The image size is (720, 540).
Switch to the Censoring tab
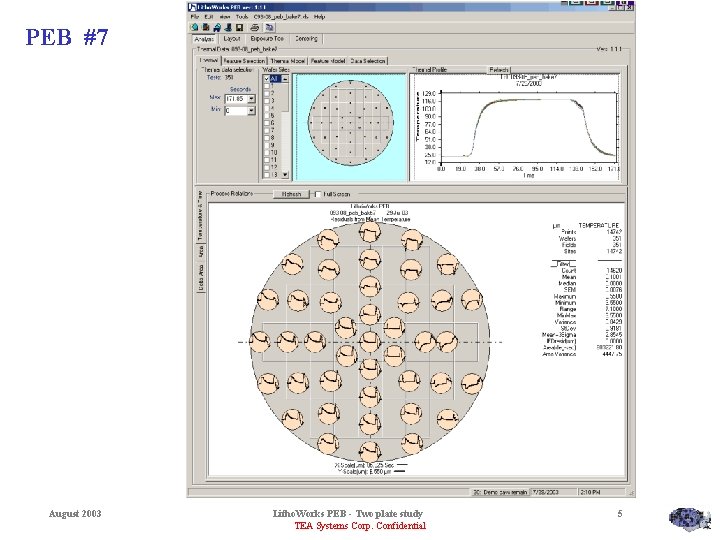pos(306,39)
